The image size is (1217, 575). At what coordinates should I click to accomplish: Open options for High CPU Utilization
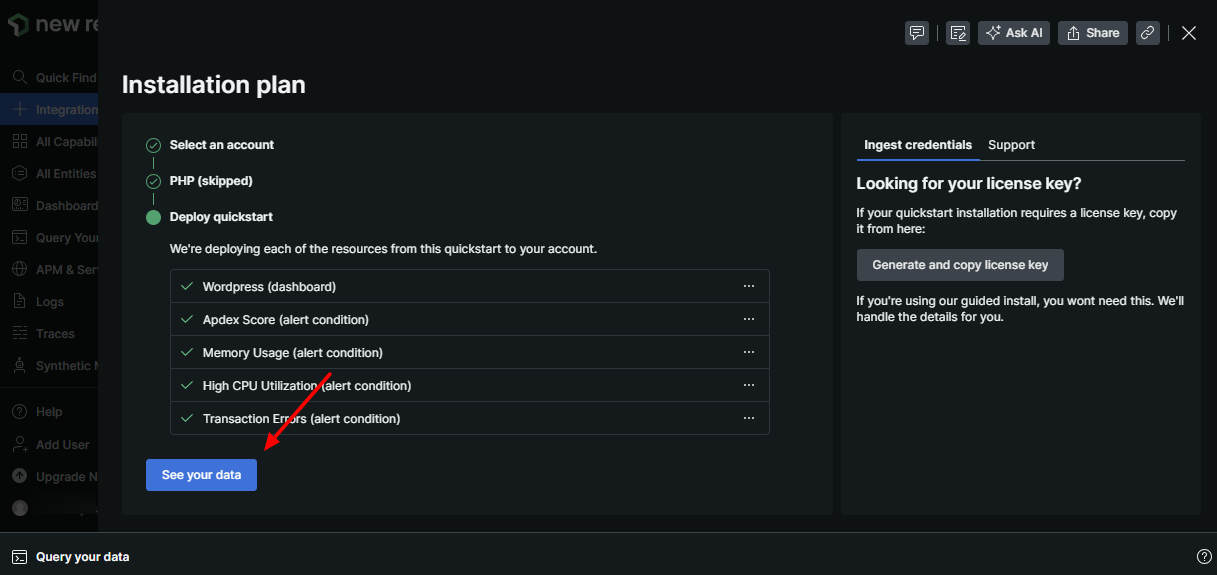point(749,385)
